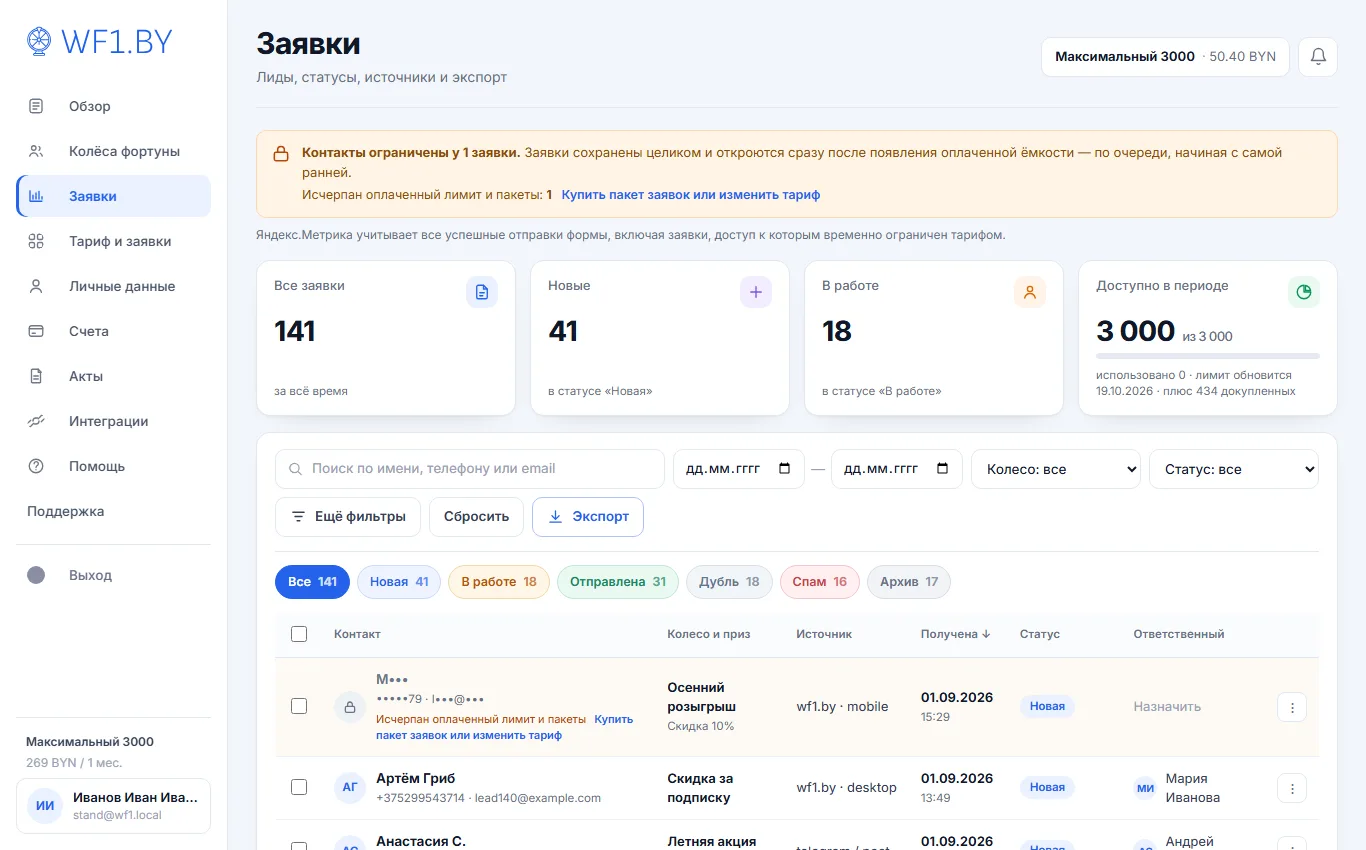Image resolution: width=1366 pixels, height=850 pixels.
Task: Expand Ещё фильтры options
Action: point(348,517)
